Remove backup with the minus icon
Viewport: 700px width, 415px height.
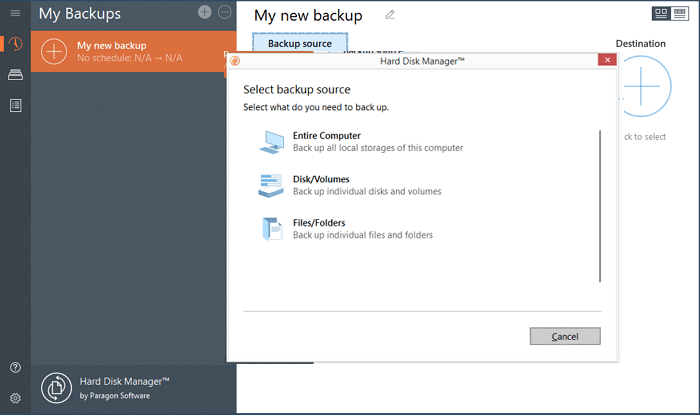tap(224, 12)
